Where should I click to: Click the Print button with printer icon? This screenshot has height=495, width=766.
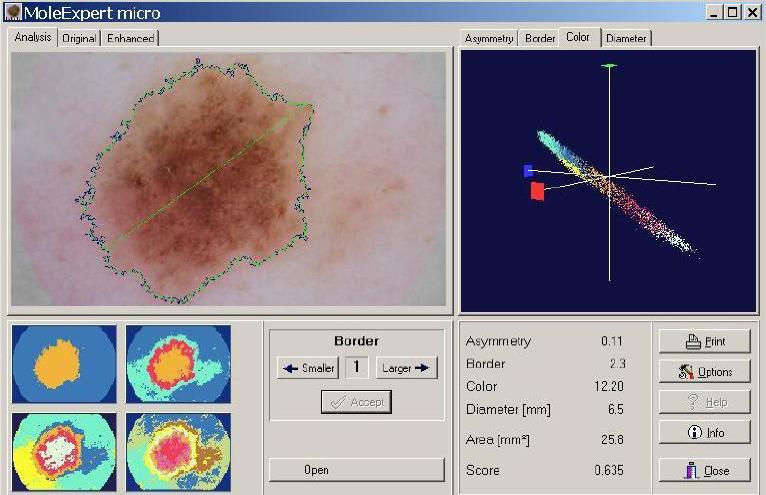pos(704,341)
